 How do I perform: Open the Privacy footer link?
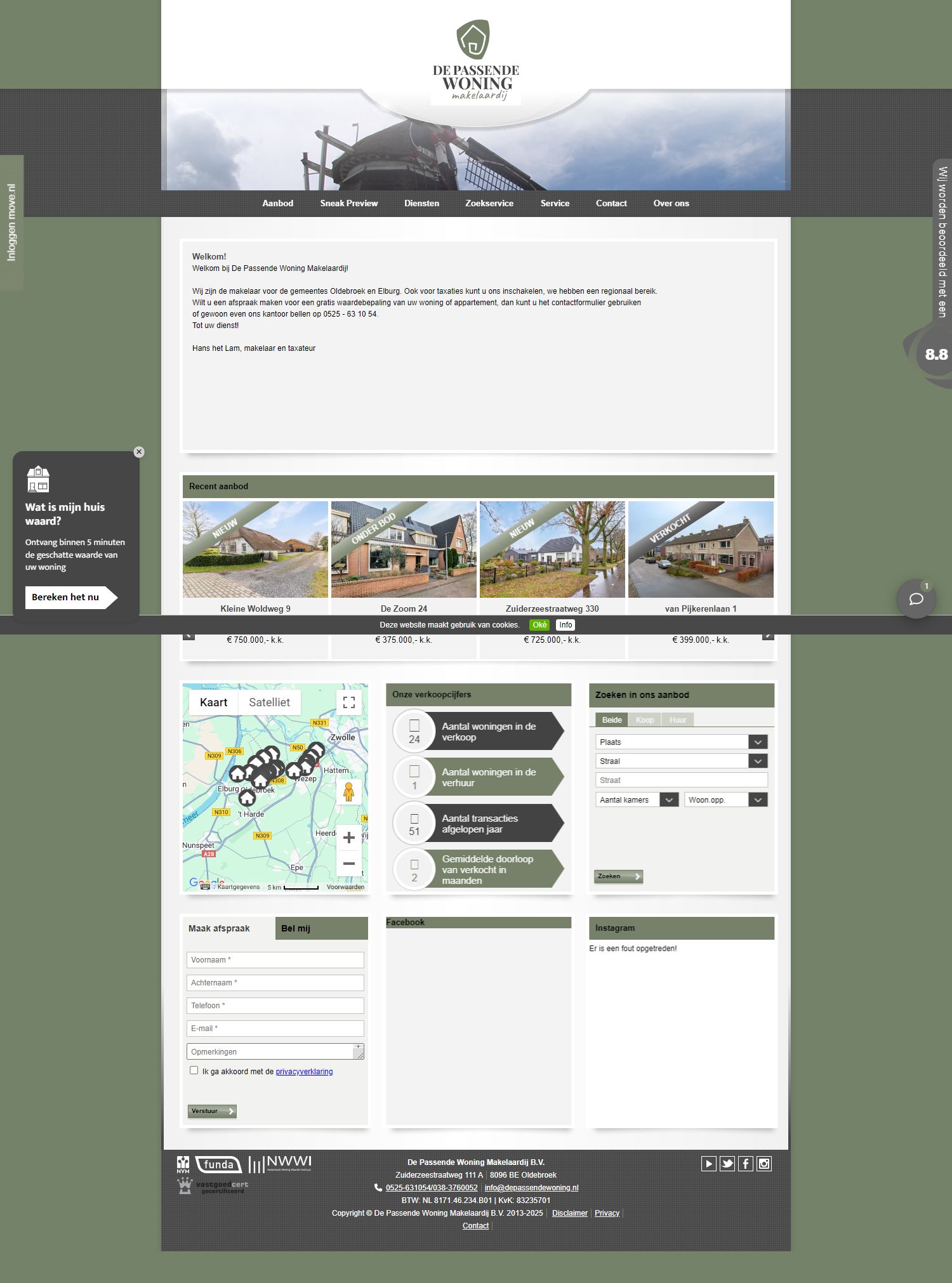point(607,1213)
